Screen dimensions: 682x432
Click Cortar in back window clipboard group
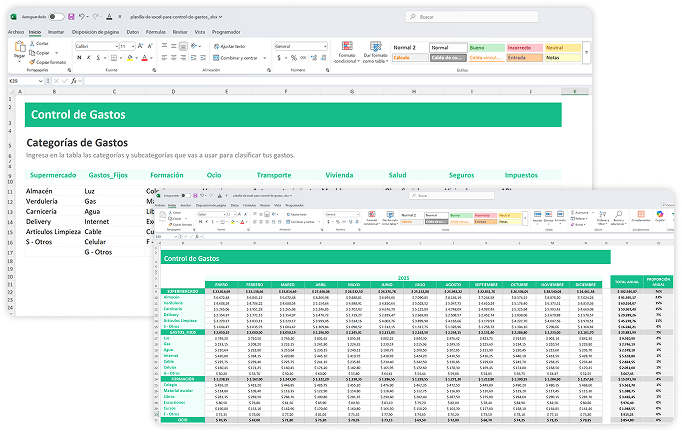39,44
